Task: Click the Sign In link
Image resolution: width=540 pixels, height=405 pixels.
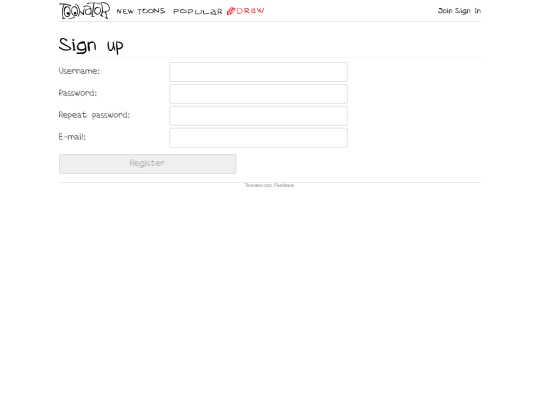Action: 468,11
